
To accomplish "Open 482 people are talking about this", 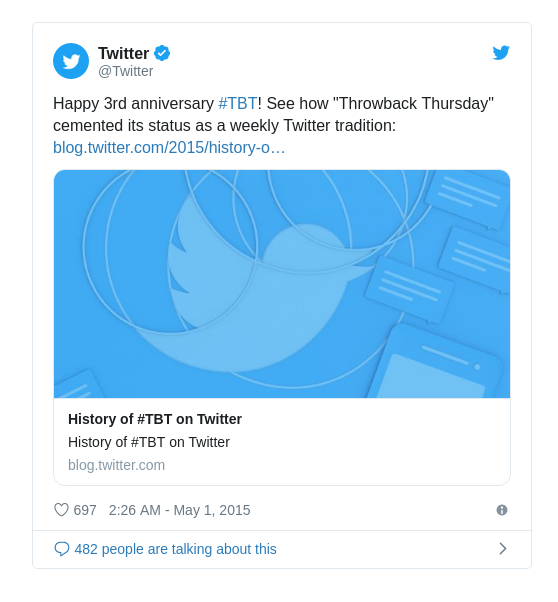I will (x=176, y=549).
